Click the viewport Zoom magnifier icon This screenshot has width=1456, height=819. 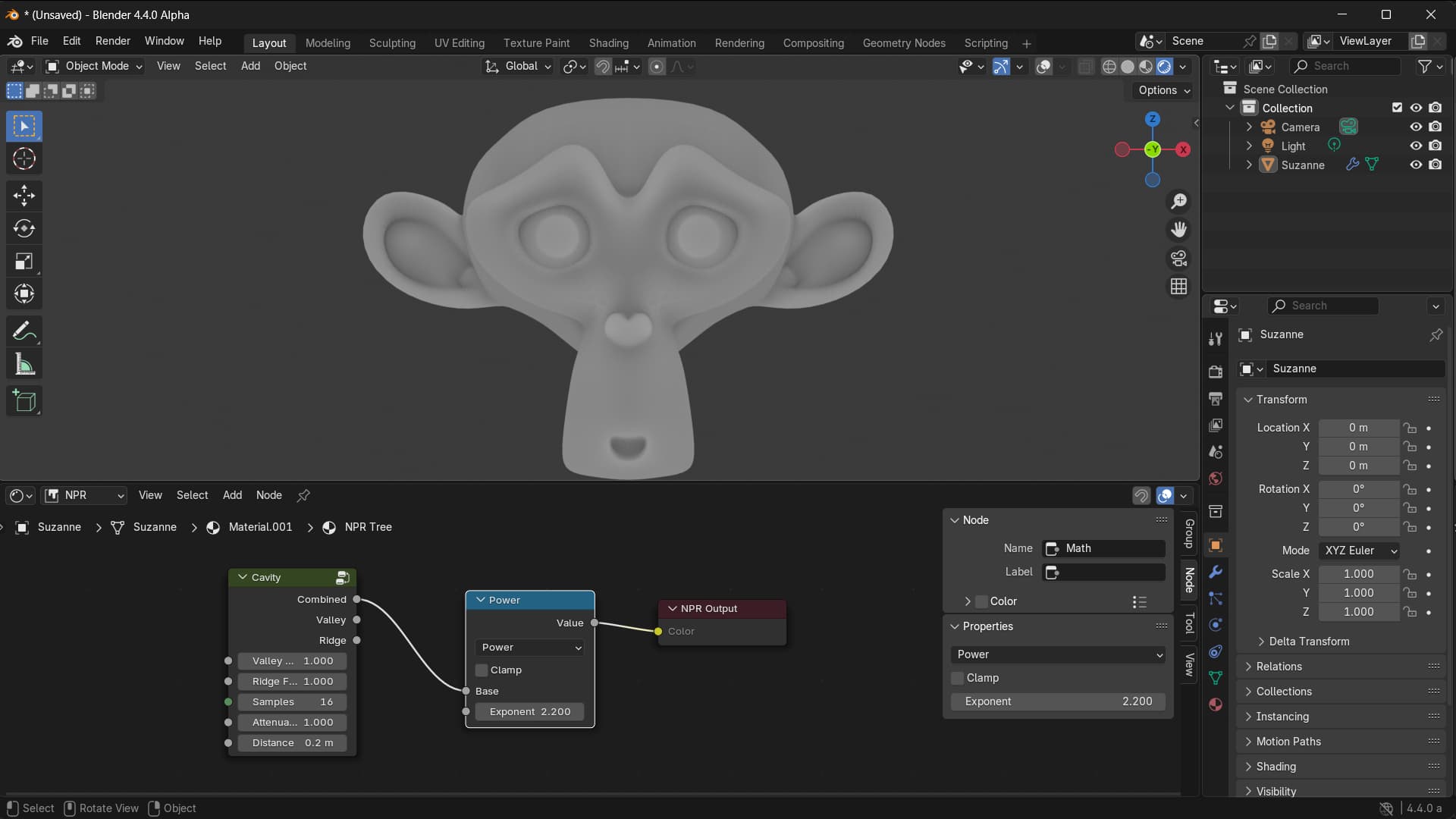point(1178,201)
